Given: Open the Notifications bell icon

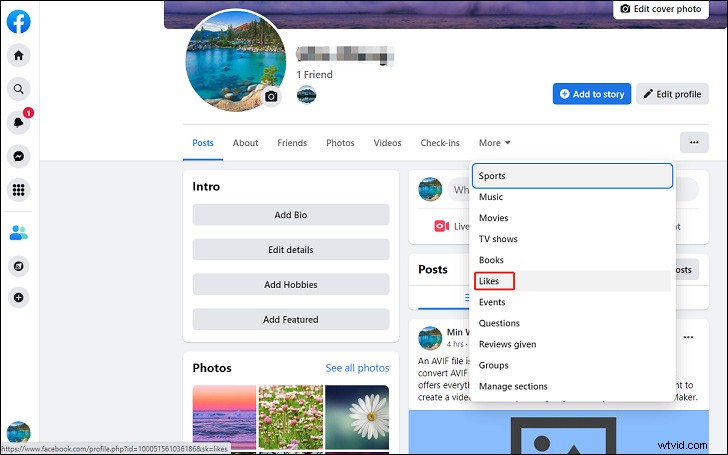Looking at the screenshot, I should coord(19,123).
